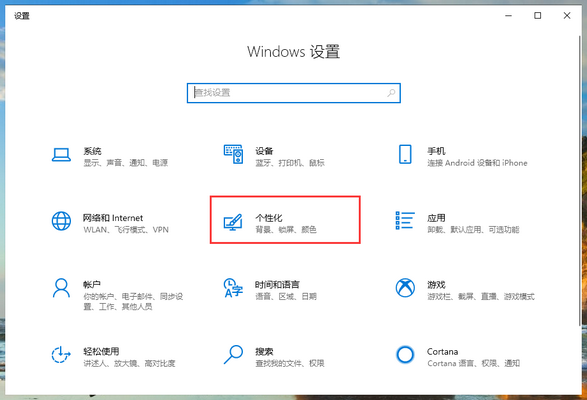
Task: Open the 设备 keyboard and speaker icon
Action: (x=234, y=154)
